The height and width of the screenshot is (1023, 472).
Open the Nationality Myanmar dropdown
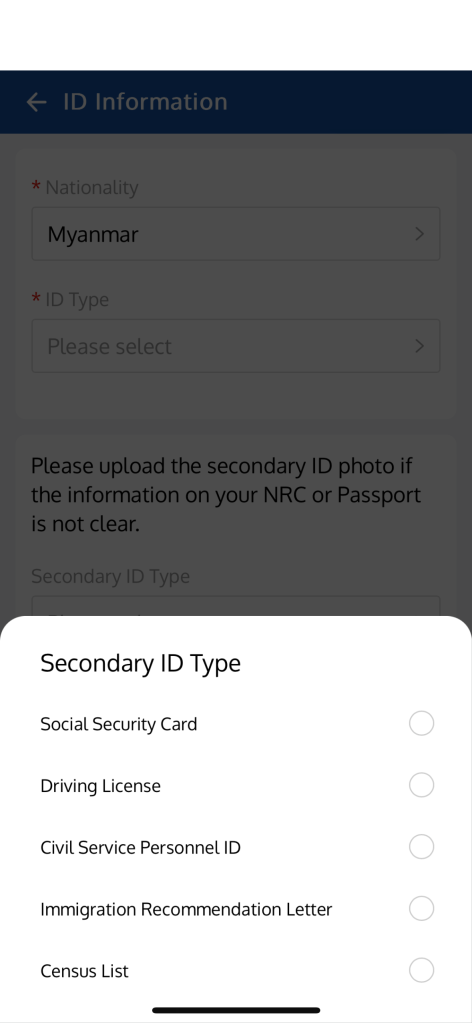[236, 234]
